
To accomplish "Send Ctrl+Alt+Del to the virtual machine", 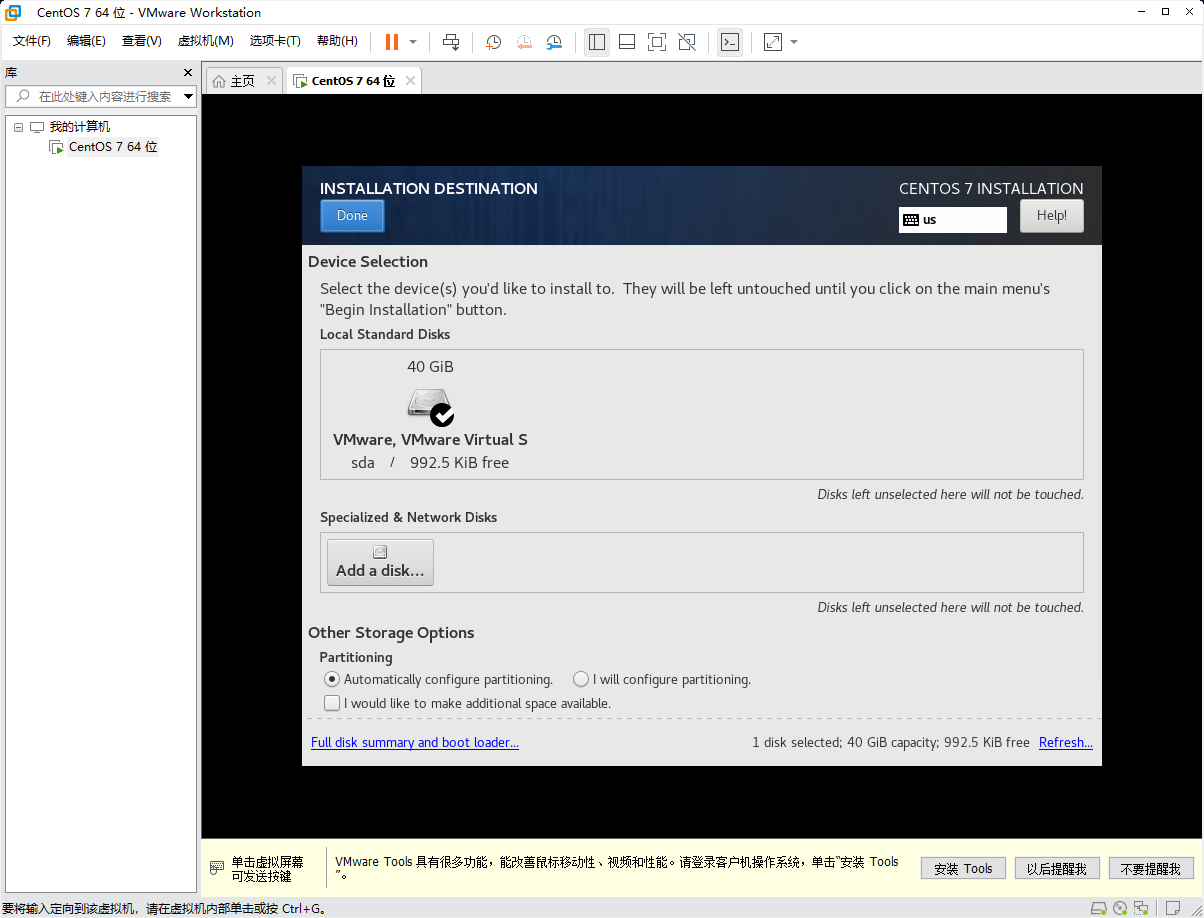I will [451, 42].
